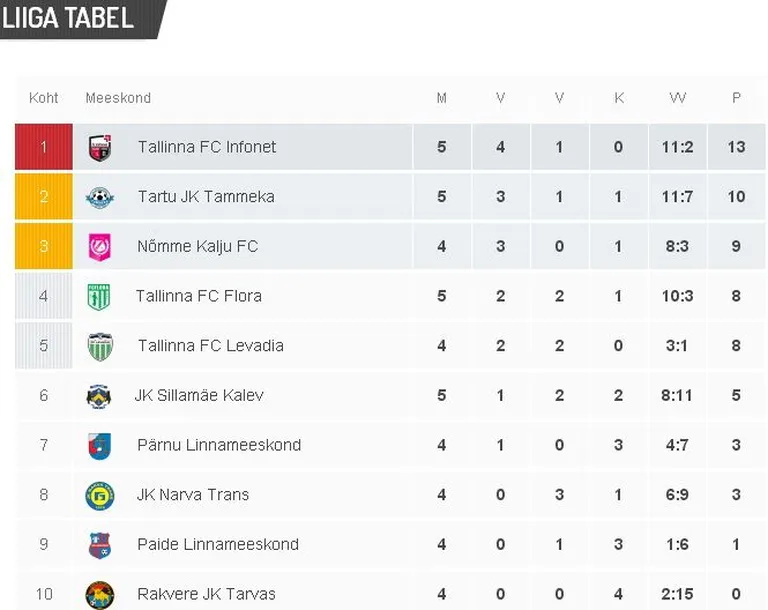Image resolution: width=768 pixels, height=610 pixels.
Task: Open the Tallinna FC Infonet team link
Action: coord(207,147)
